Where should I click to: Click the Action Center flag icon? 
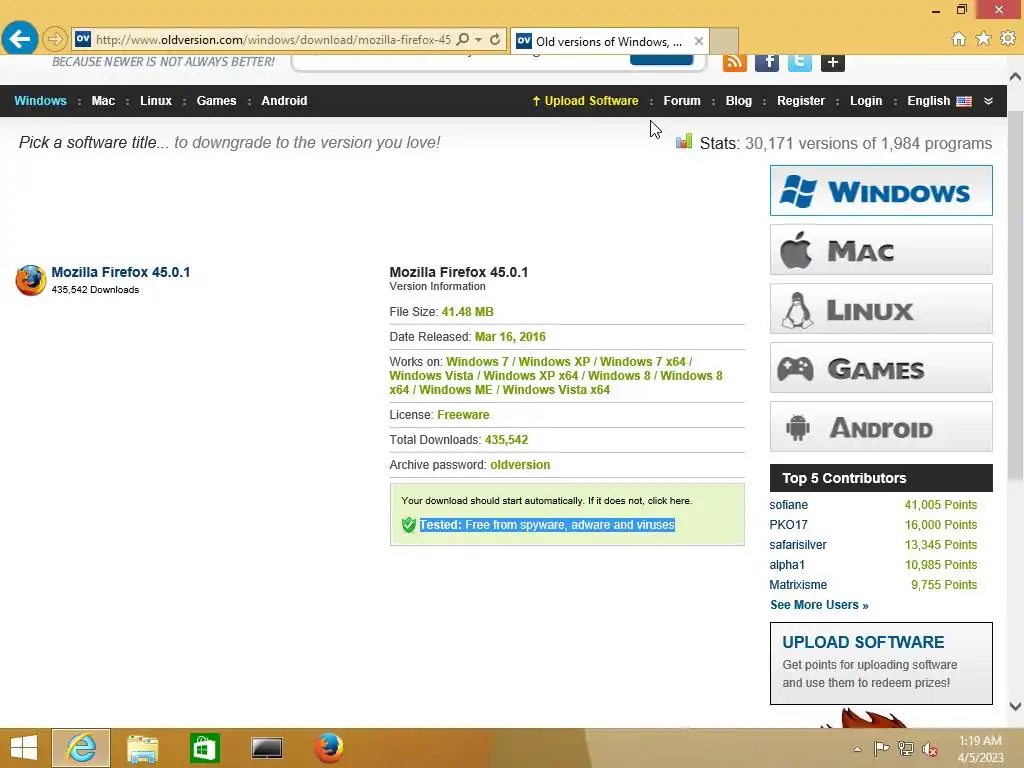click(x=881, y=748)
